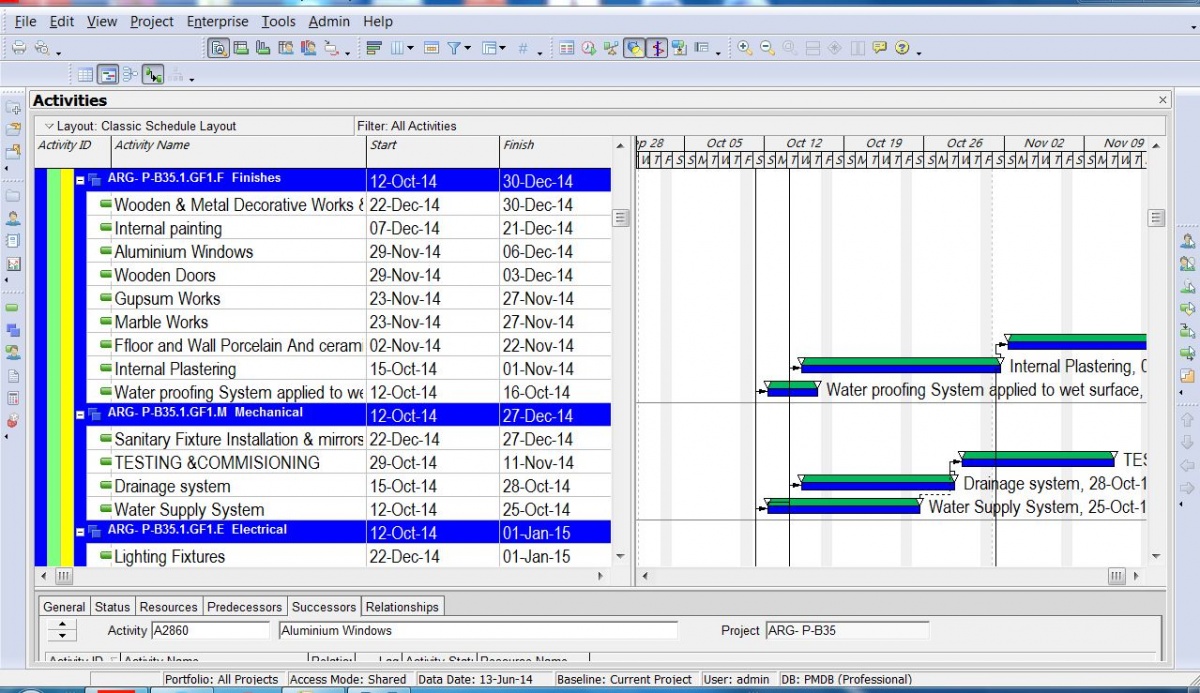Sort by the Finish column header
This screenshot has width=1200, height=693.
(x=555, y=152)
